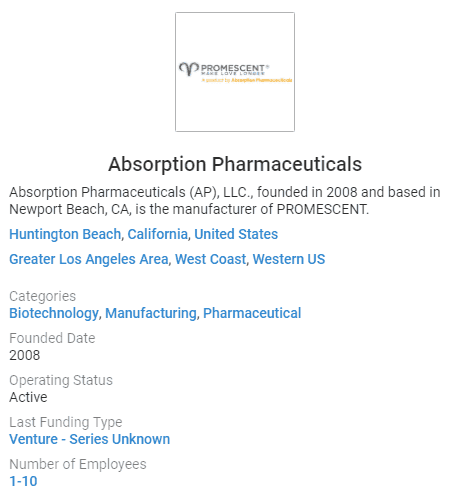Screen dimensions: 465x495
Task: Open the West Coast region link
Action: point(211,259)
